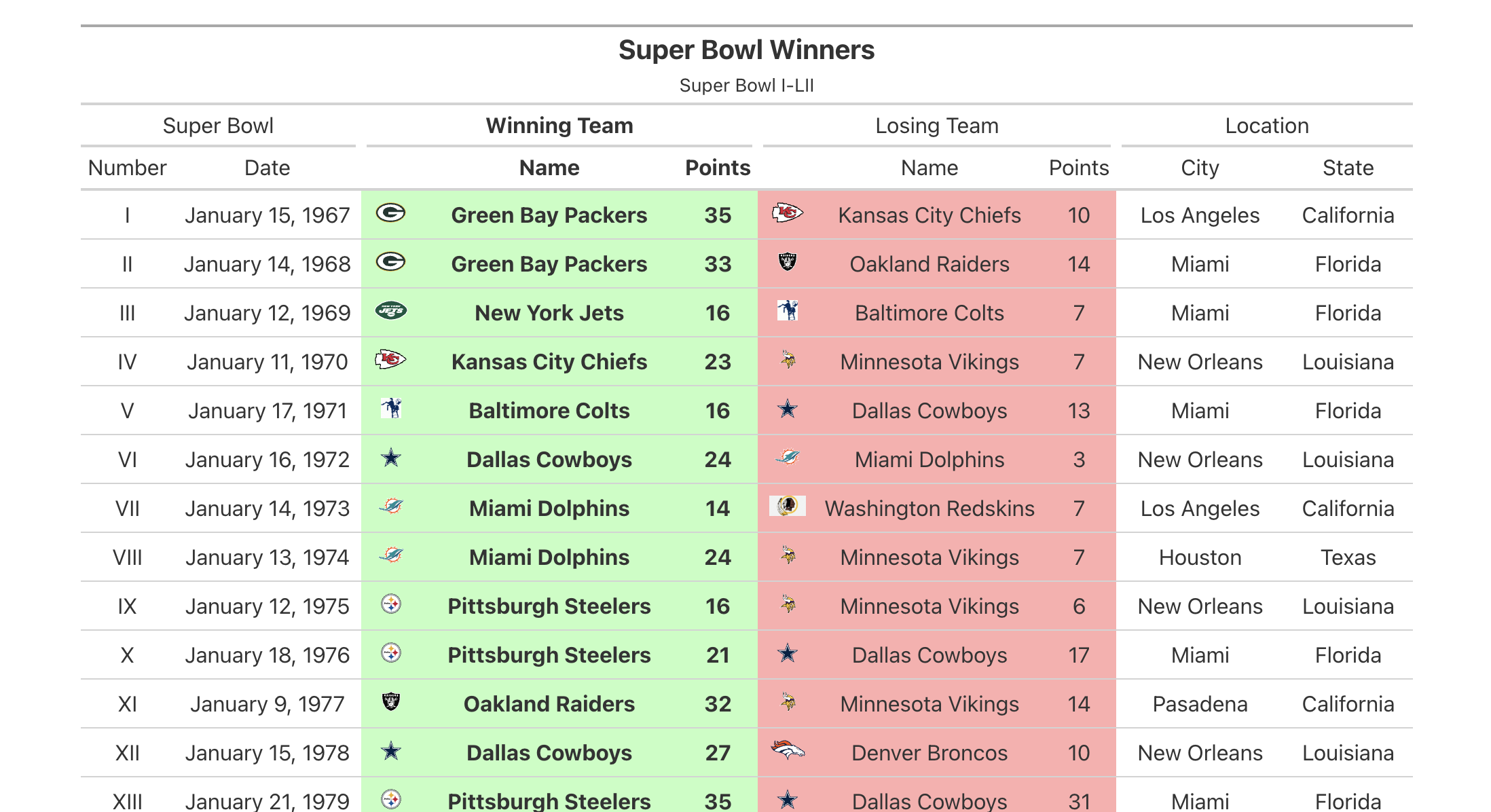Select the Pasadena city cell
Screen dimensions: 1491x812
point(1200,704)
